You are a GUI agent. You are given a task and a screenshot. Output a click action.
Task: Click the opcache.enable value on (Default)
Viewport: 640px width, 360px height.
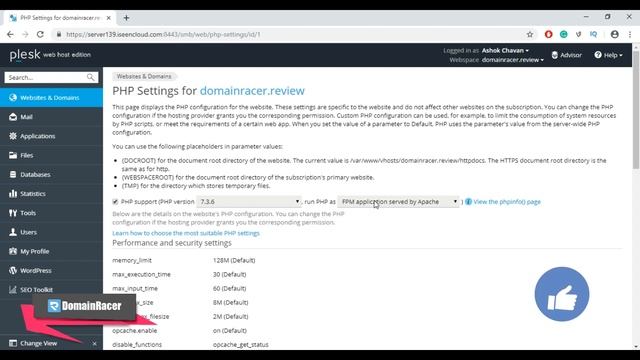pyautogui.click(x=230, y=330)
